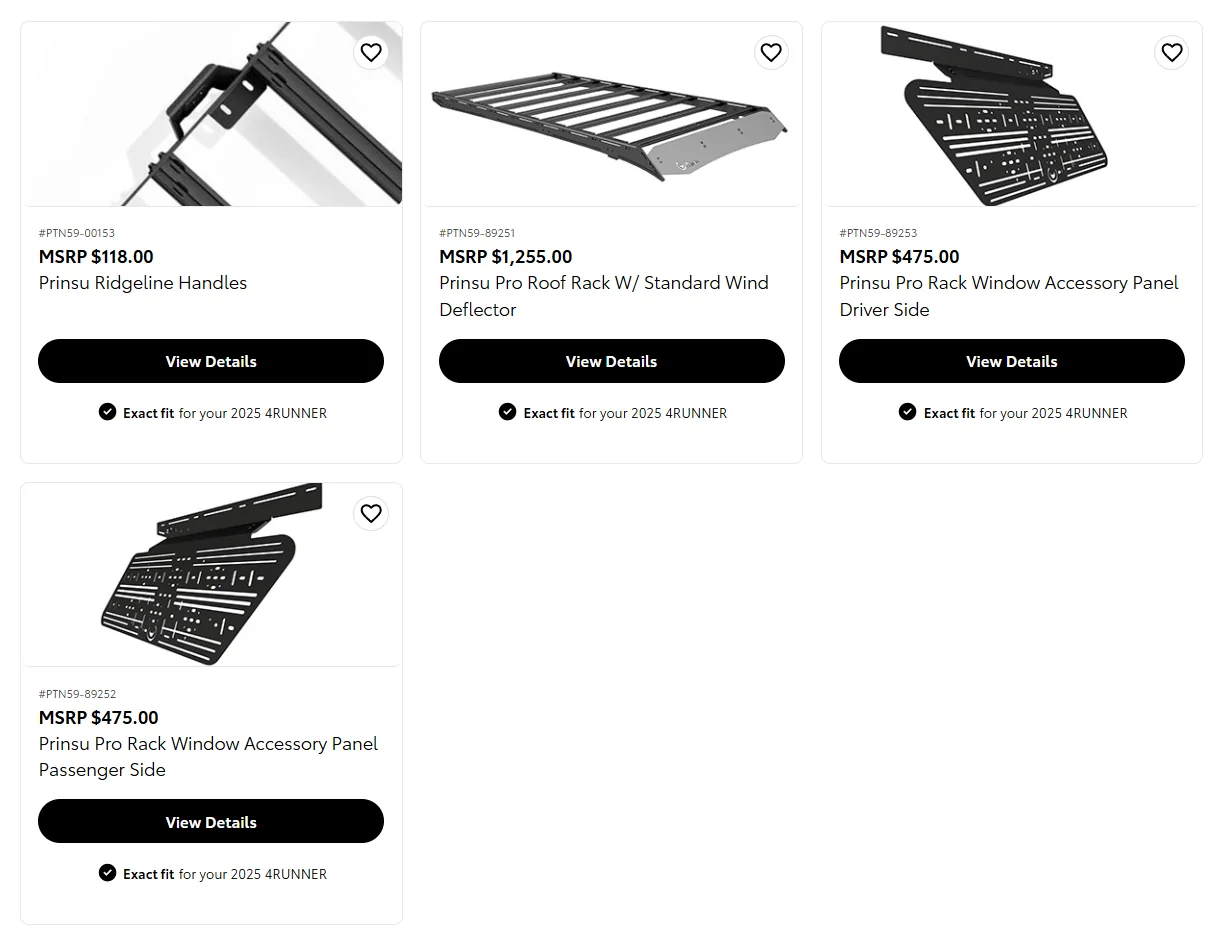Tap the heart icon on the Passenger Side panel
This screenshot has width=1229, height=929.
pos(371,513)
